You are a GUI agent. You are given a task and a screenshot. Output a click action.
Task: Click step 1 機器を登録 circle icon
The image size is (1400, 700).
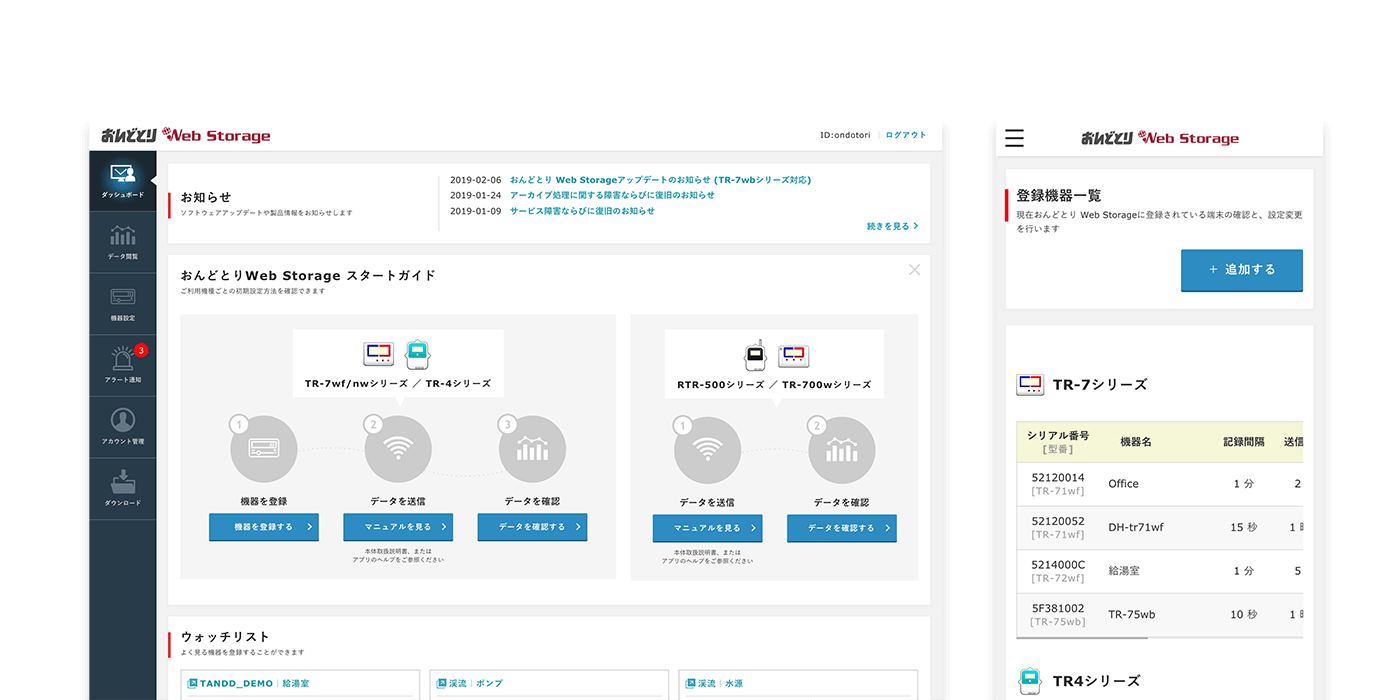coord(264,450)
